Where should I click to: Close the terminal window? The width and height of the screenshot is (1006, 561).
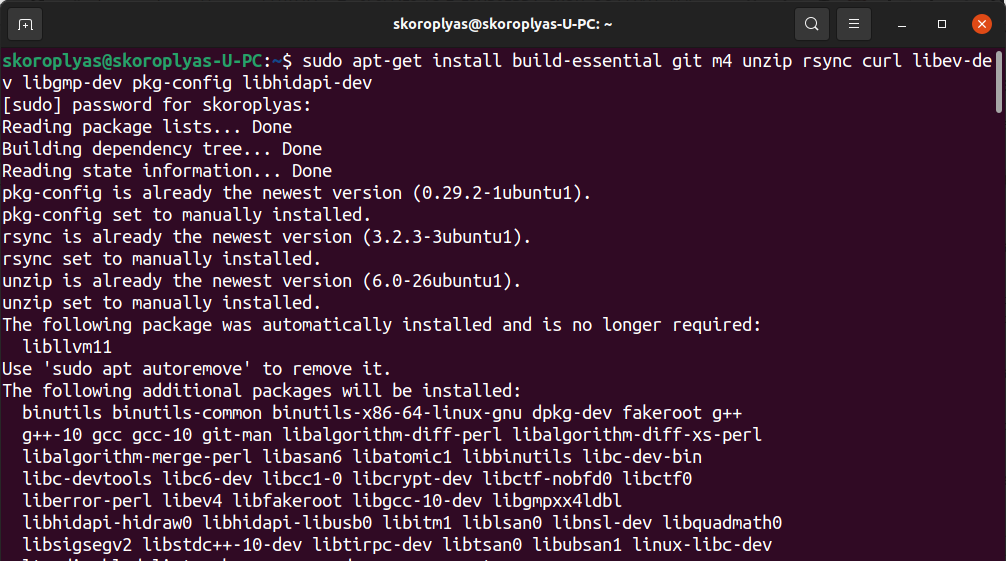[x=981, y=24]
